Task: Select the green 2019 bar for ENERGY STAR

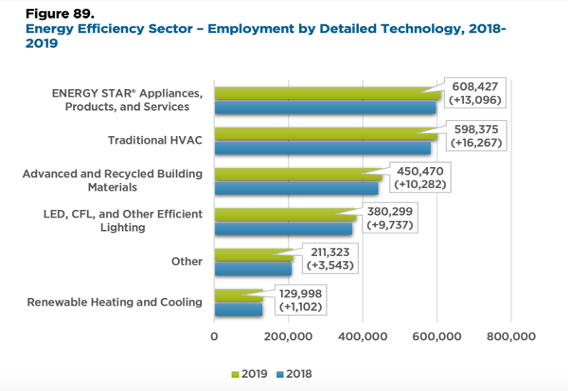Action: [327, 93]
